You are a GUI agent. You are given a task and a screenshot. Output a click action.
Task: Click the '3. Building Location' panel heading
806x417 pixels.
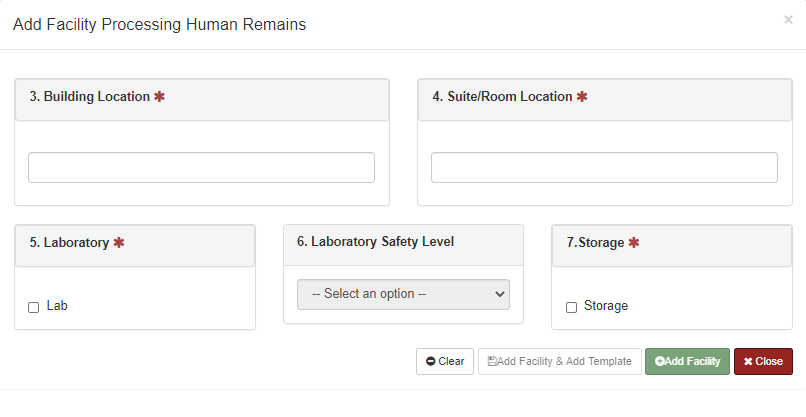pos(90,97)
